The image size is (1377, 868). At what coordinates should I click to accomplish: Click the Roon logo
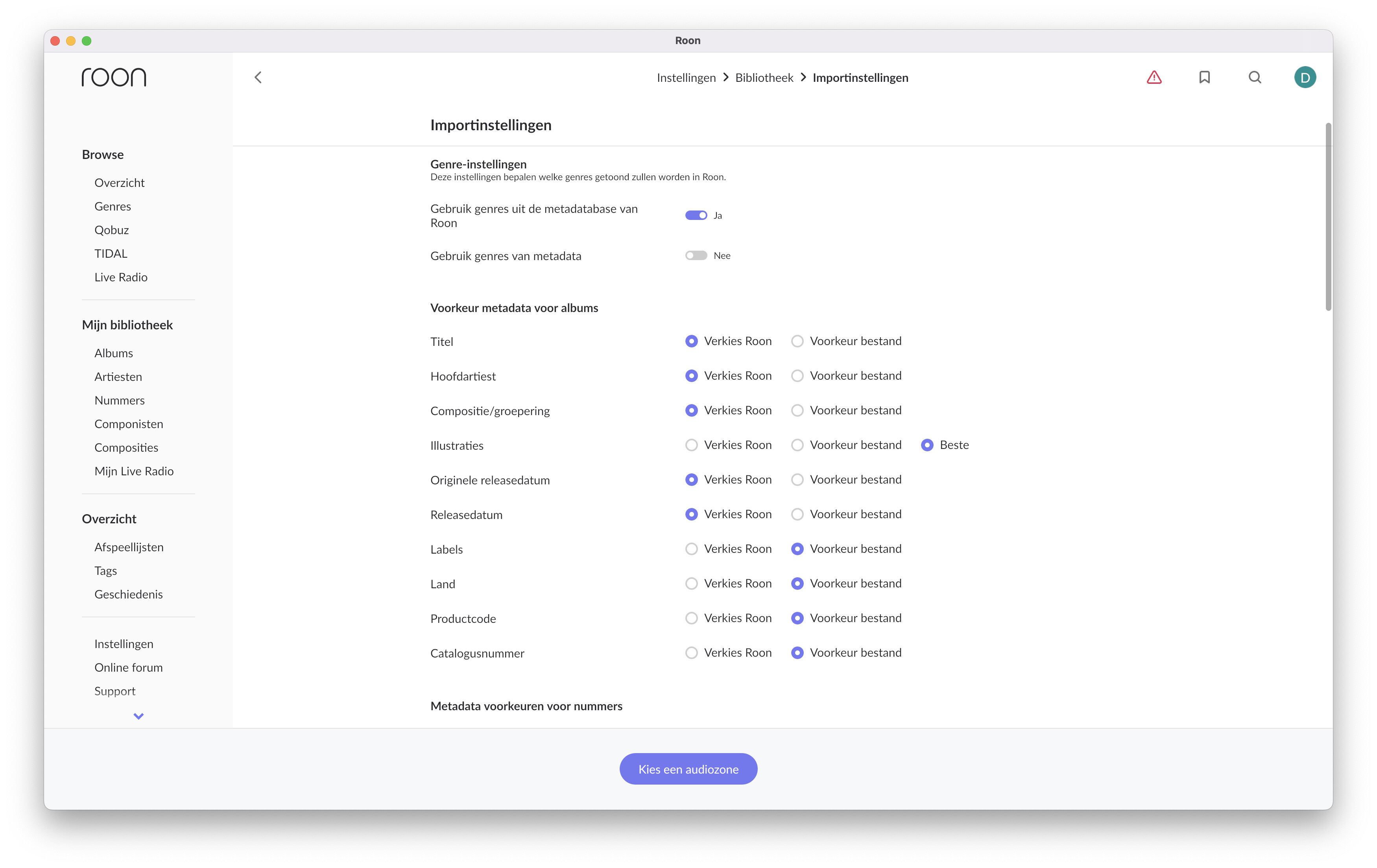point(114,77)
